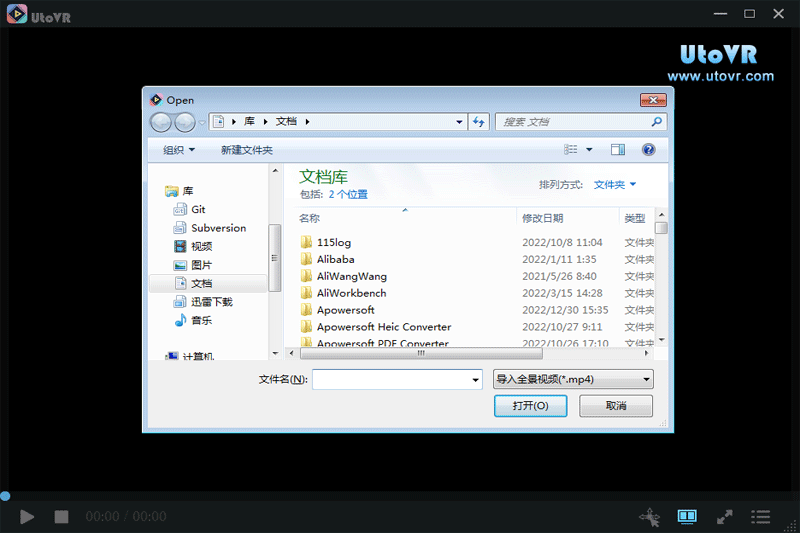Click the 取消 button
800x533 pixels.
[x=616, y=406]
